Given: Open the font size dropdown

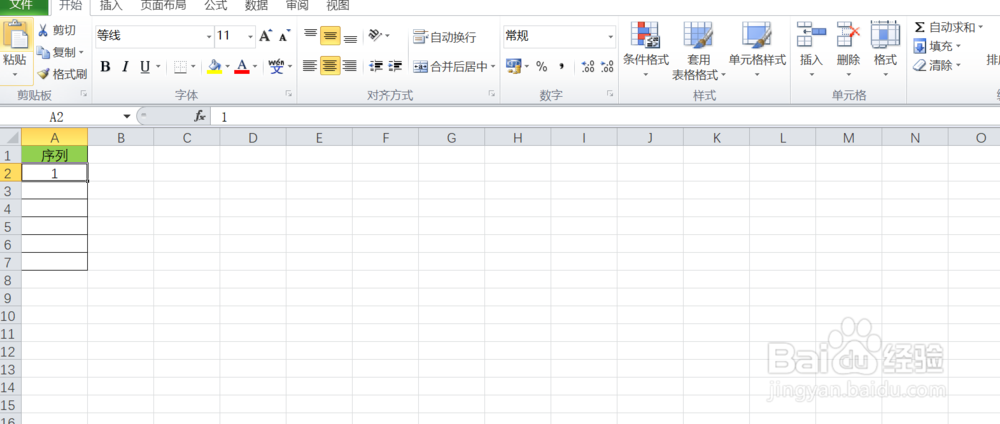Looking at the screenshot, I should click(x=252, y=37).
